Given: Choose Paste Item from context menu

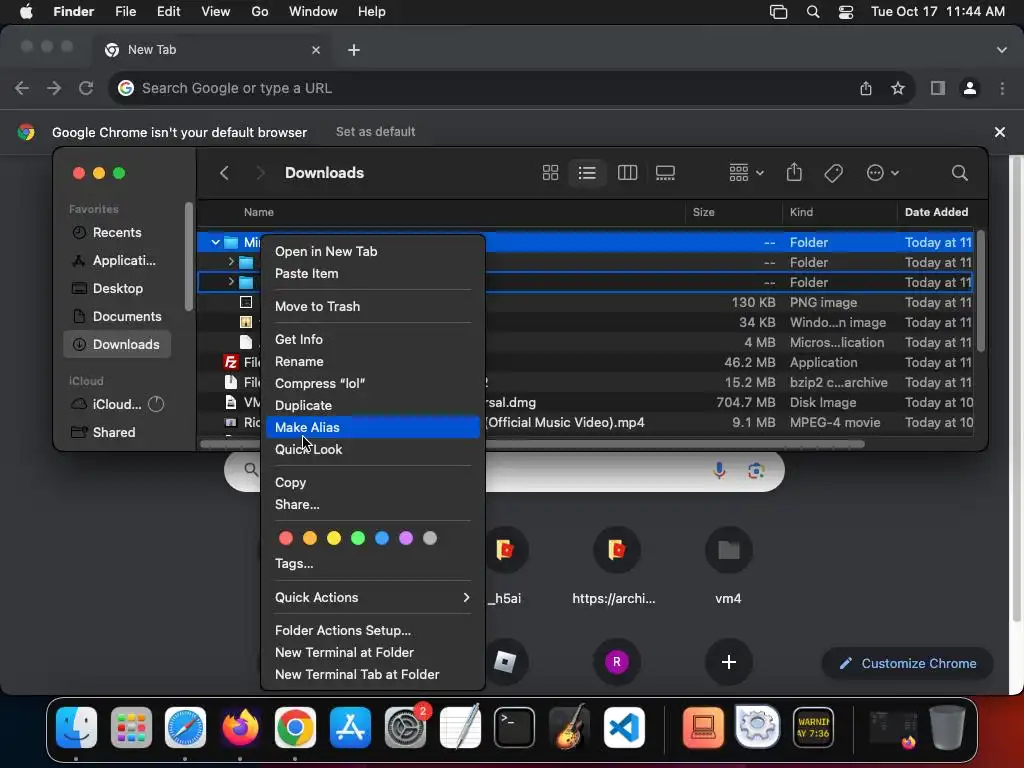Looking at the screenshot, I should (x=372, y=274).
